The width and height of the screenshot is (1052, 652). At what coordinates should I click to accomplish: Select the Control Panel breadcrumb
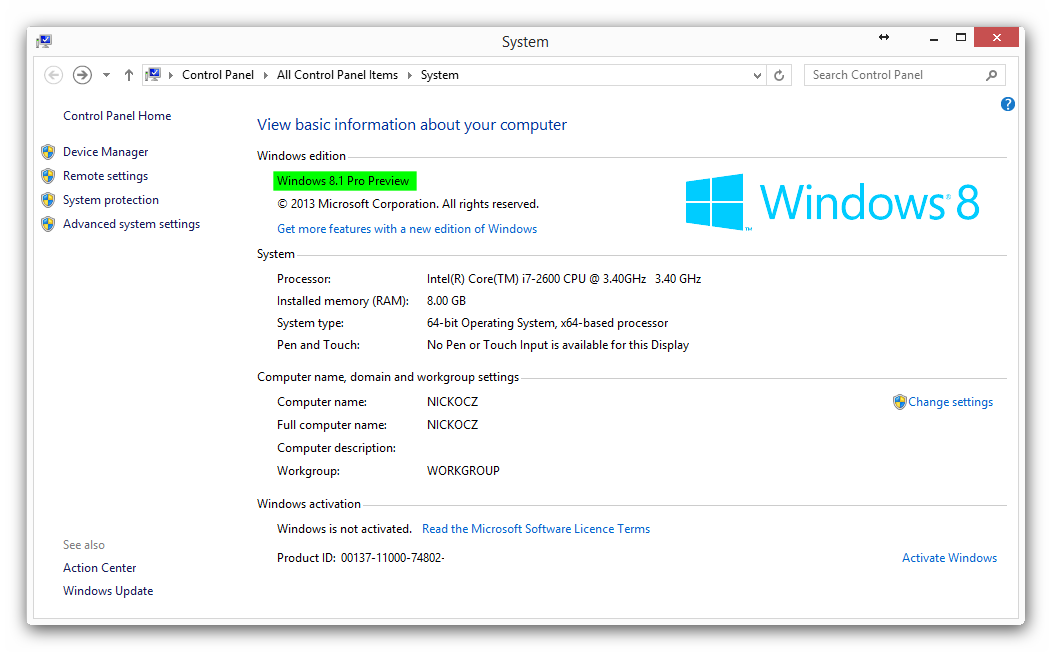click(x=218, y=75)
